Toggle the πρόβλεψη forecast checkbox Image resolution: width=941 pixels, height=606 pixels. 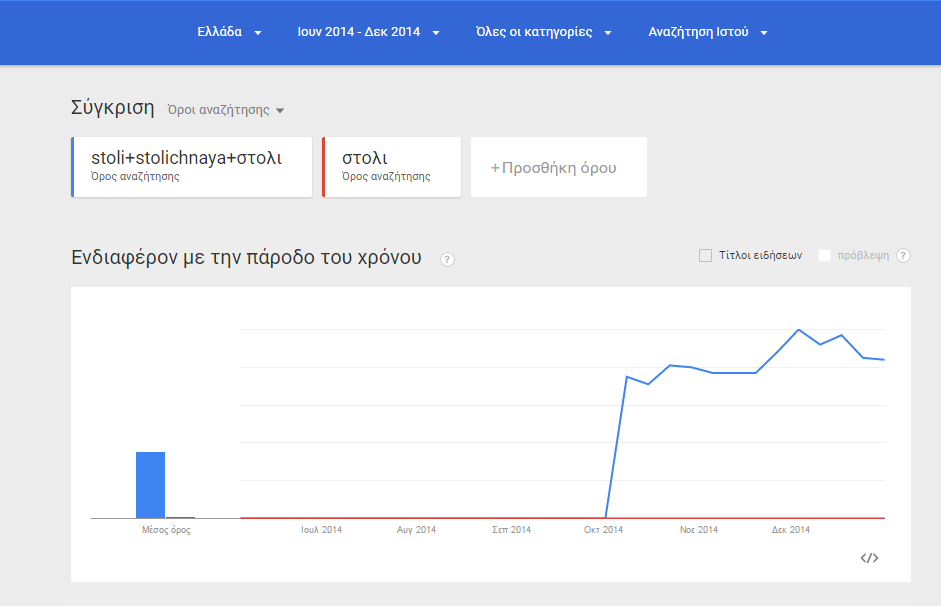825,256
